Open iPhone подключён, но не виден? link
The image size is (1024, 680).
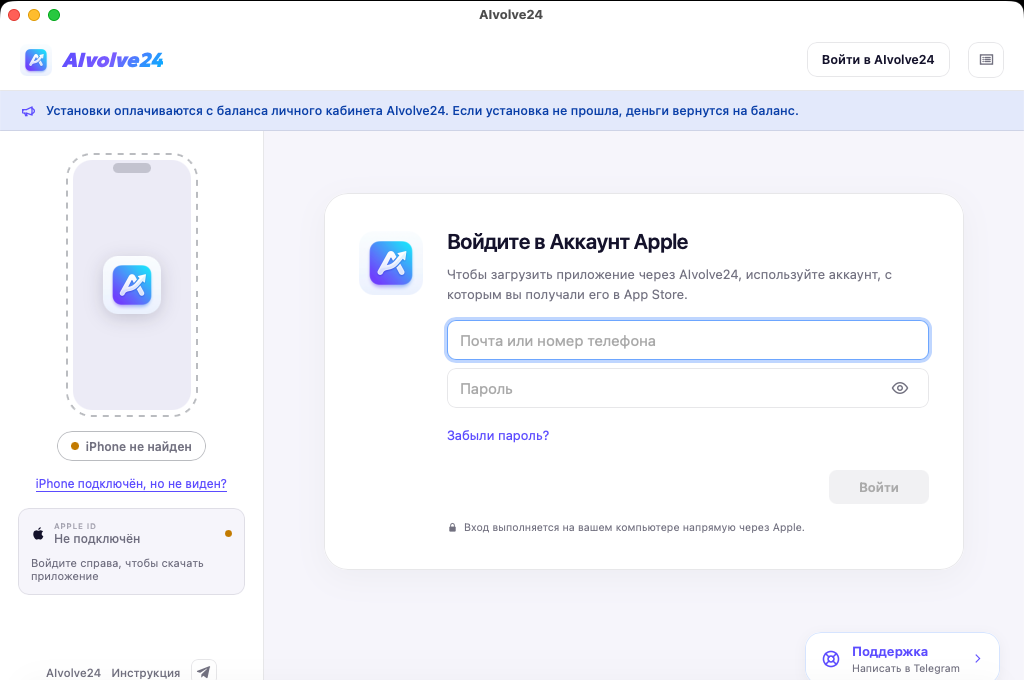point(131,483)
